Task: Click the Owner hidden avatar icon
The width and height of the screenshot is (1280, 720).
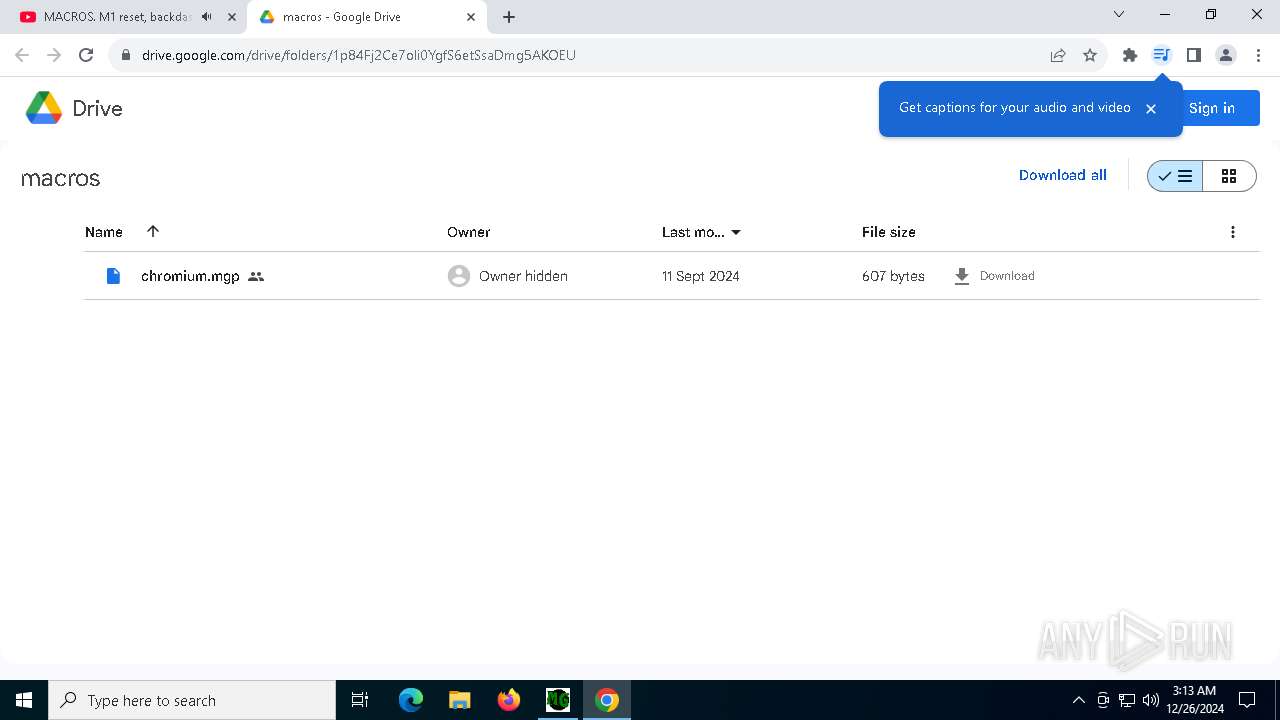Action: click(459, 276)
